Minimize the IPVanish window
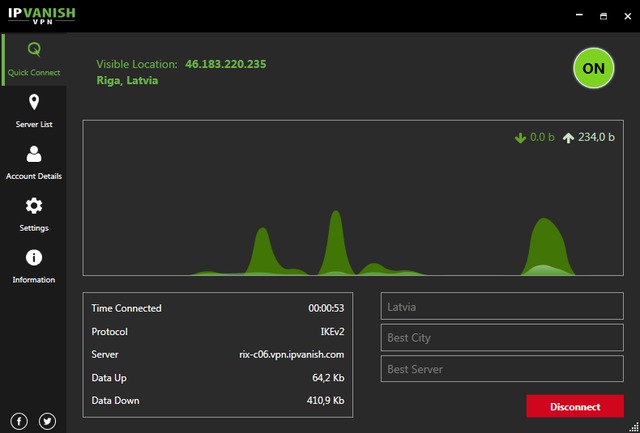The width and height of the screenshot is (640, 433). pos(577,16)
